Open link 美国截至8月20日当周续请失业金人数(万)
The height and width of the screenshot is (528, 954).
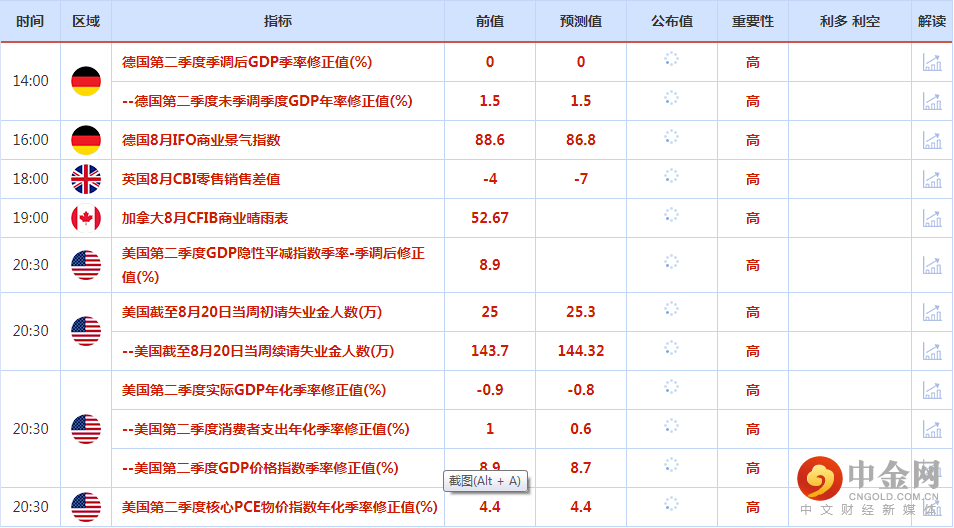tap(258, 351)
